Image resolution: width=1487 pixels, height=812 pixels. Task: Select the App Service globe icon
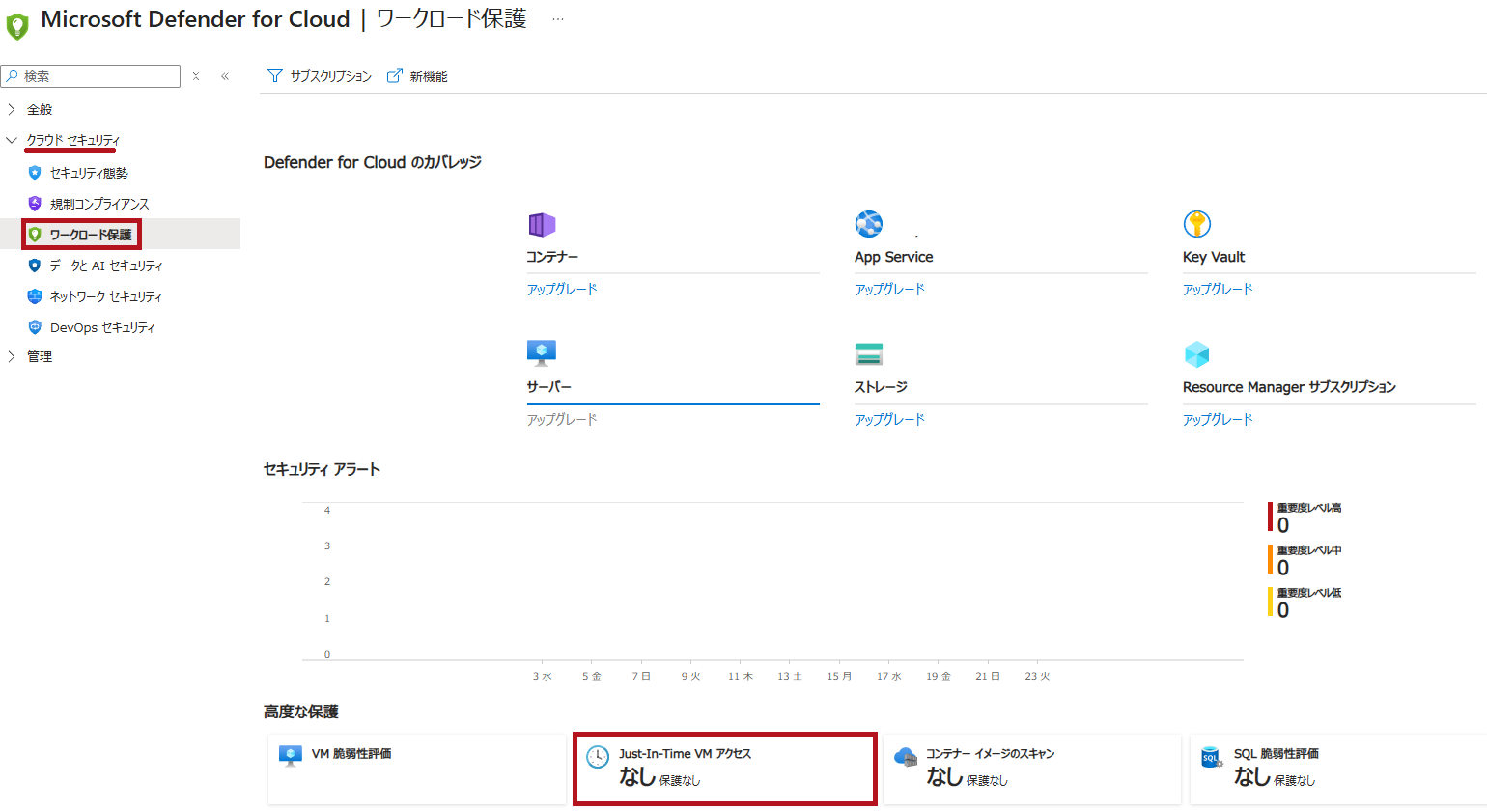[869, 223]
